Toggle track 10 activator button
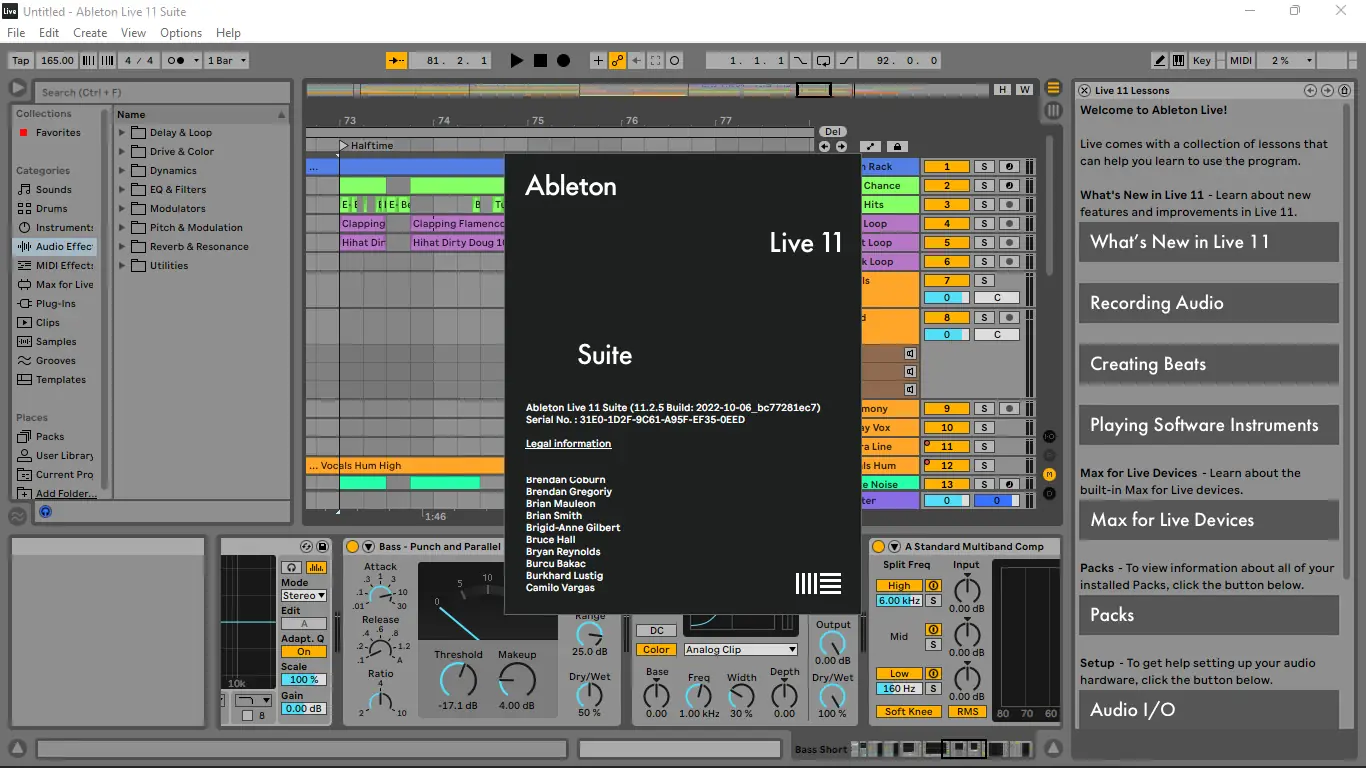Screen dimensions: 1366x768 [946, 428]
